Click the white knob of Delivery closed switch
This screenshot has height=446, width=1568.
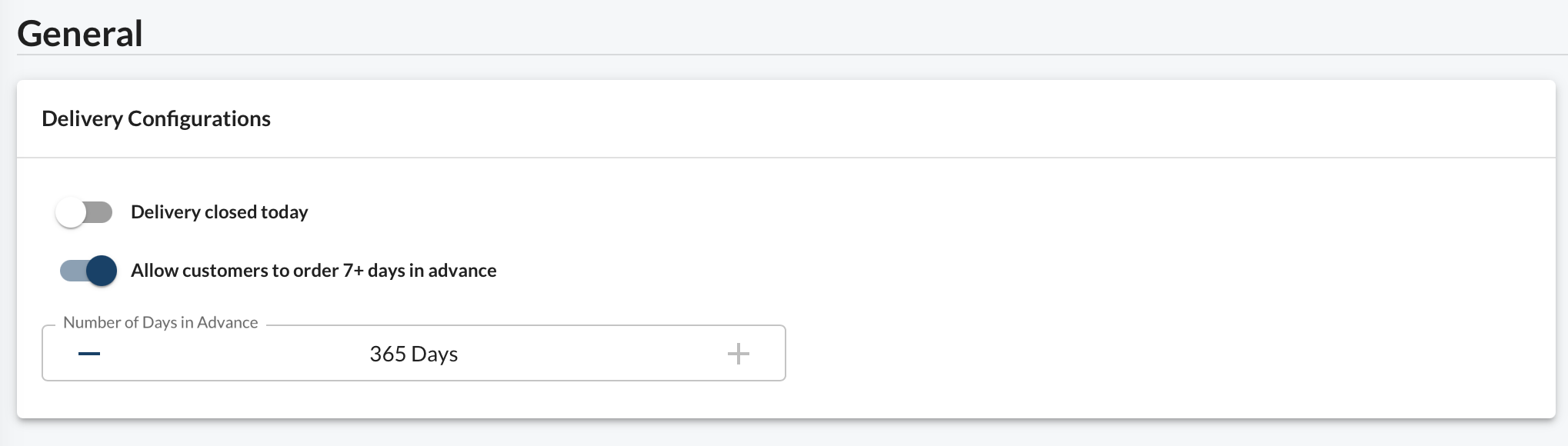[x=71, y=212]
